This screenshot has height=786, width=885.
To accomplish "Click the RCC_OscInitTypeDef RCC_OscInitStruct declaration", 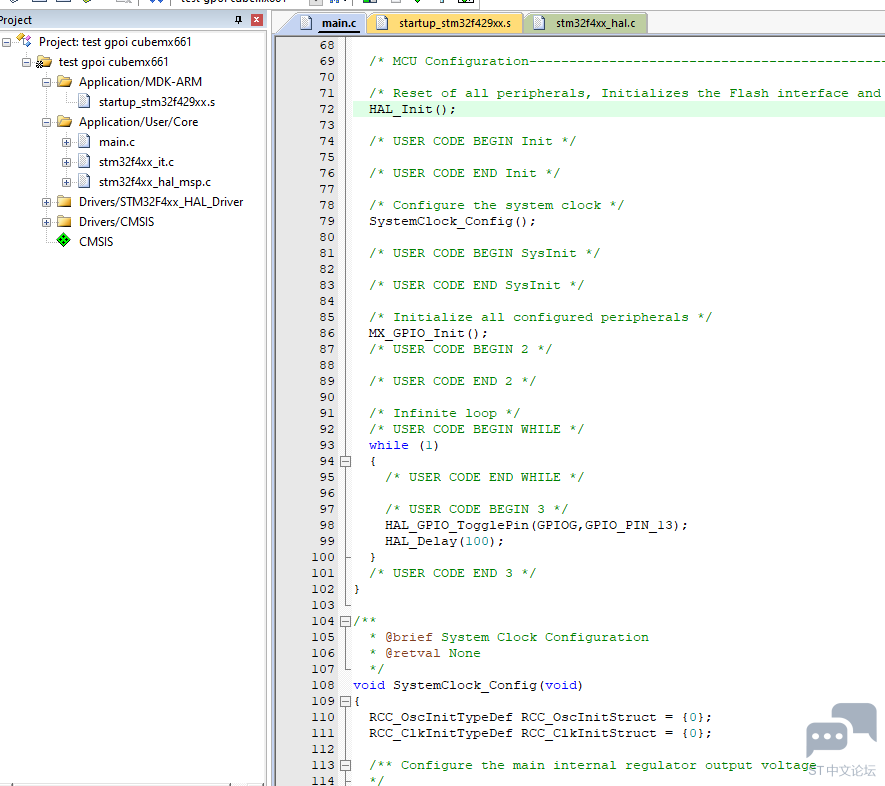I will coord(540,717).
